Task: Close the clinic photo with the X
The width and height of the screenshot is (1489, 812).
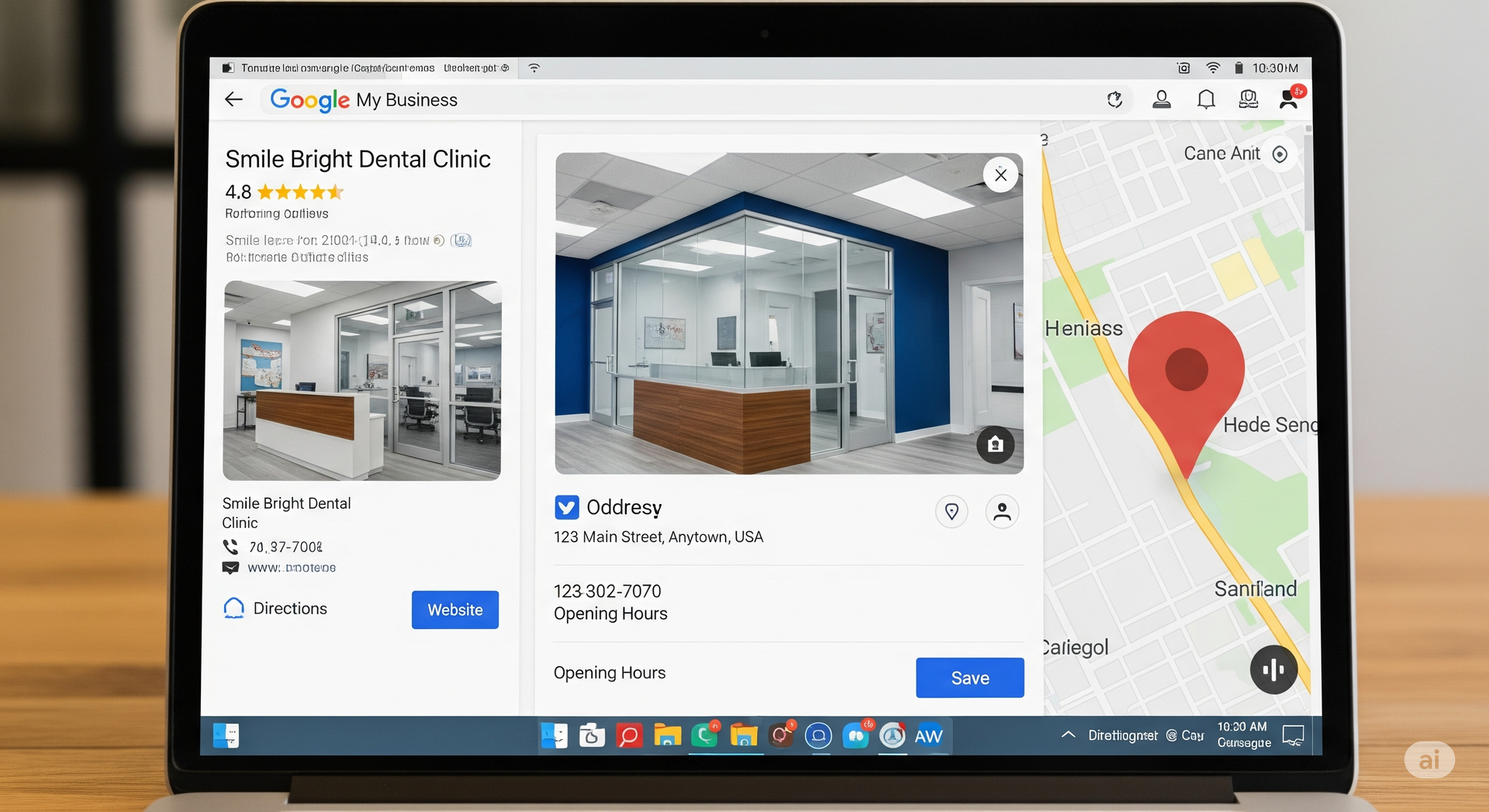Action: (1000, 175)
